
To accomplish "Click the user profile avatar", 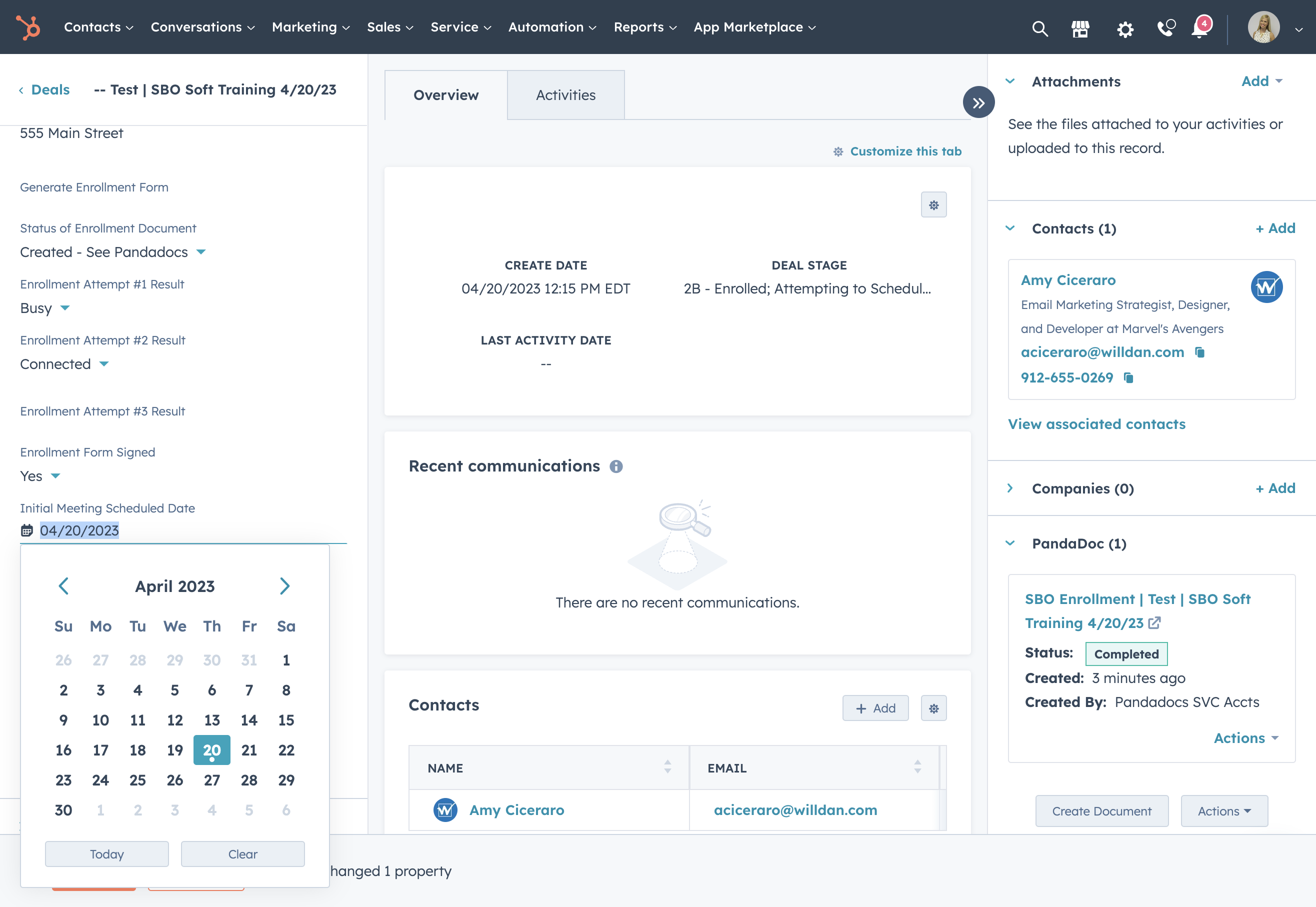I will (x=1263, y=26).
